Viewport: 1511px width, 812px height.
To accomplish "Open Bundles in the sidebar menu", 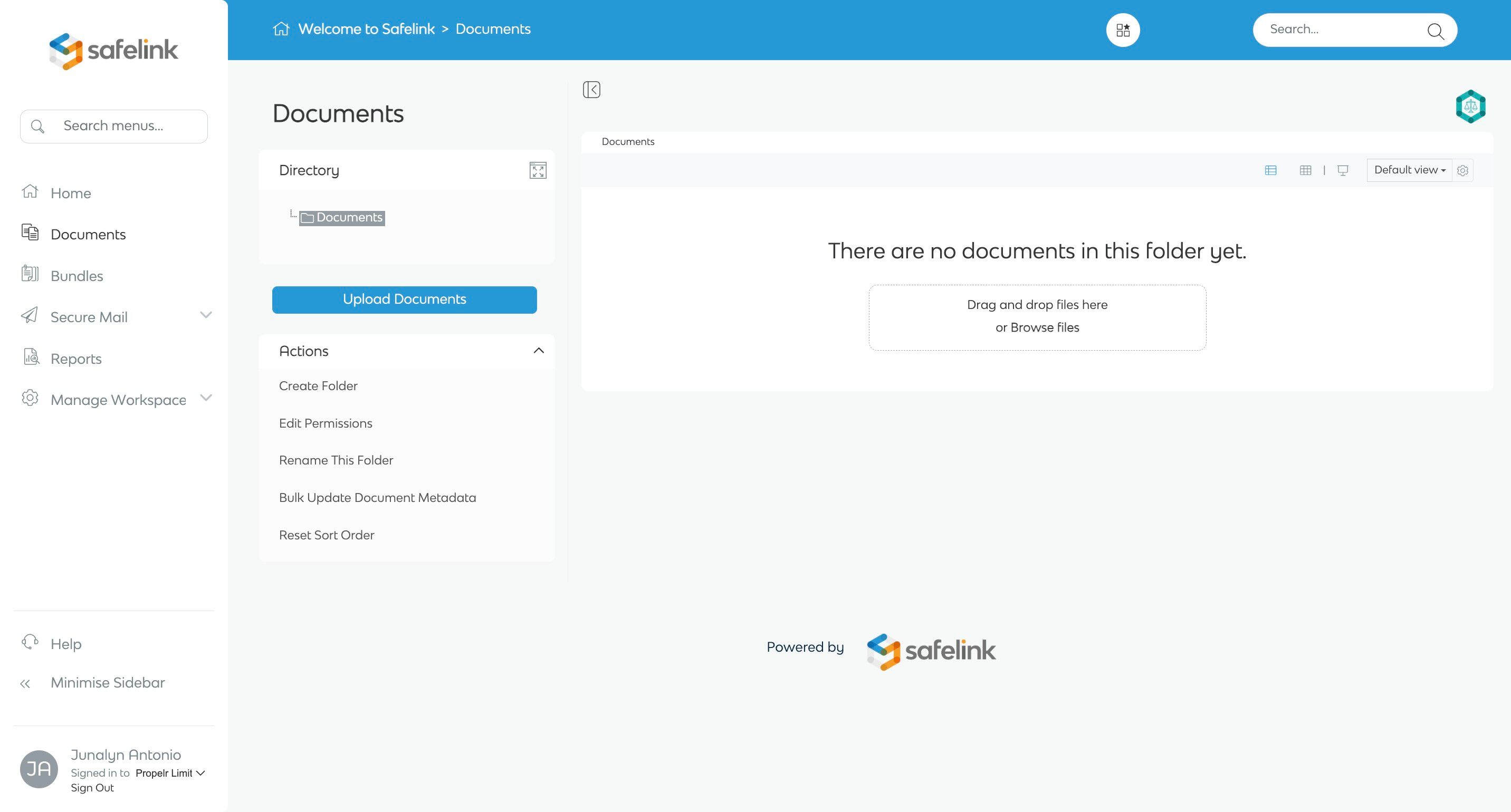I will point(77,276).
